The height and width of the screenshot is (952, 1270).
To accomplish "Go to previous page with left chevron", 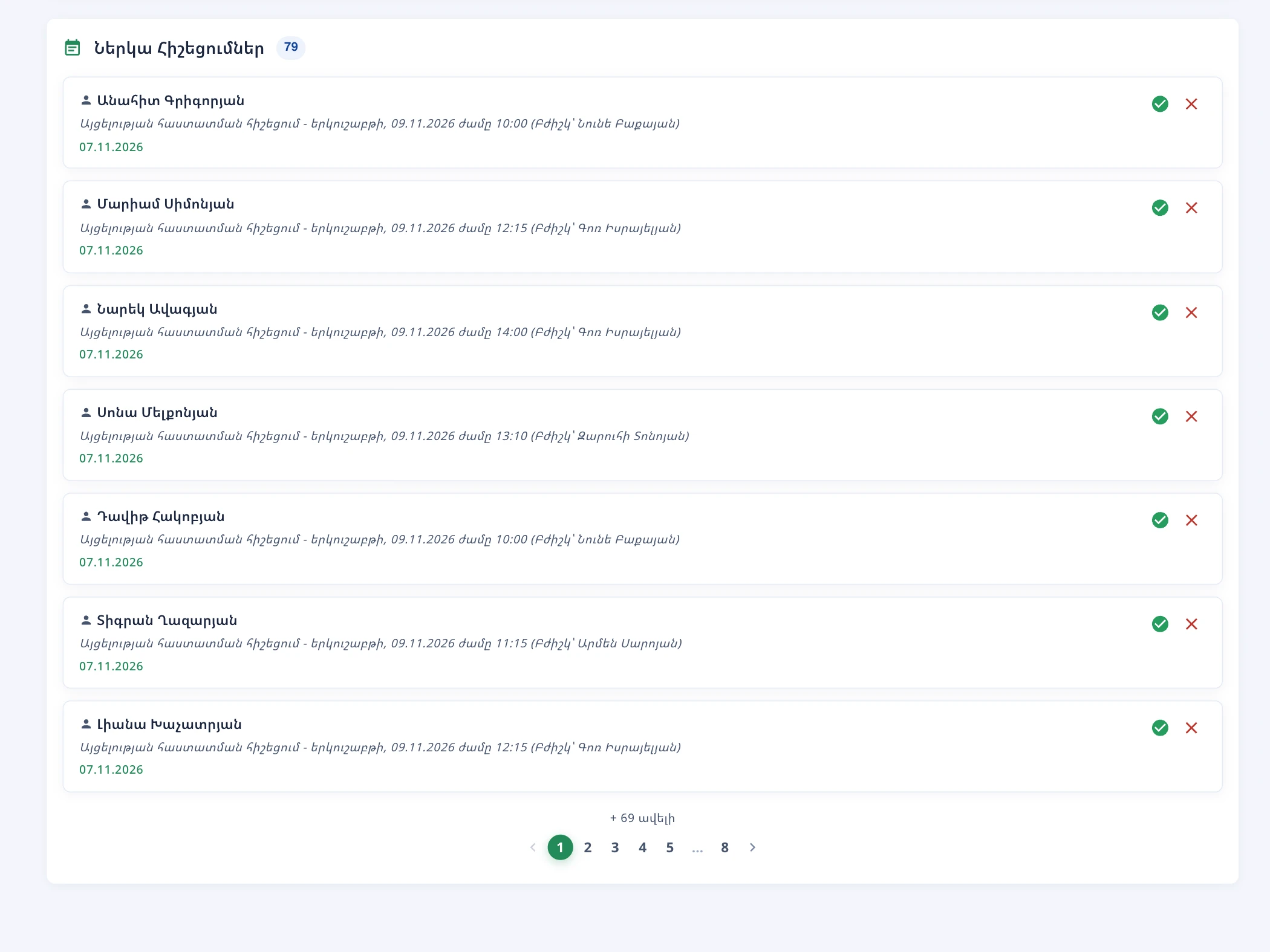I will 533,847.
